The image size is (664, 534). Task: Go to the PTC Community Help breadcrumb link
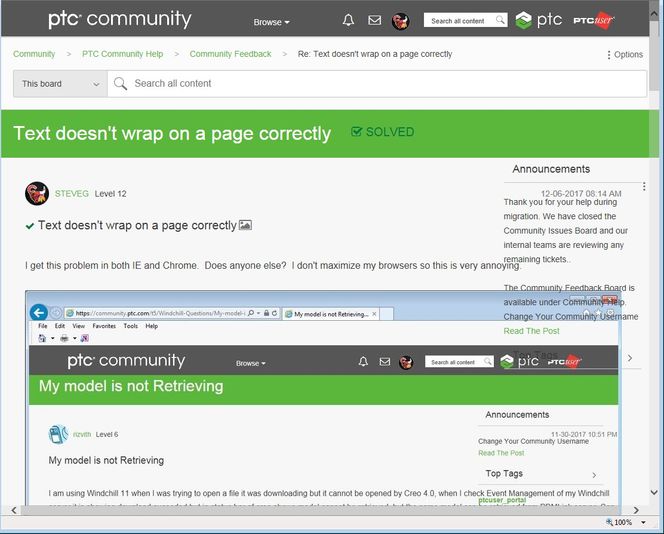122,54
